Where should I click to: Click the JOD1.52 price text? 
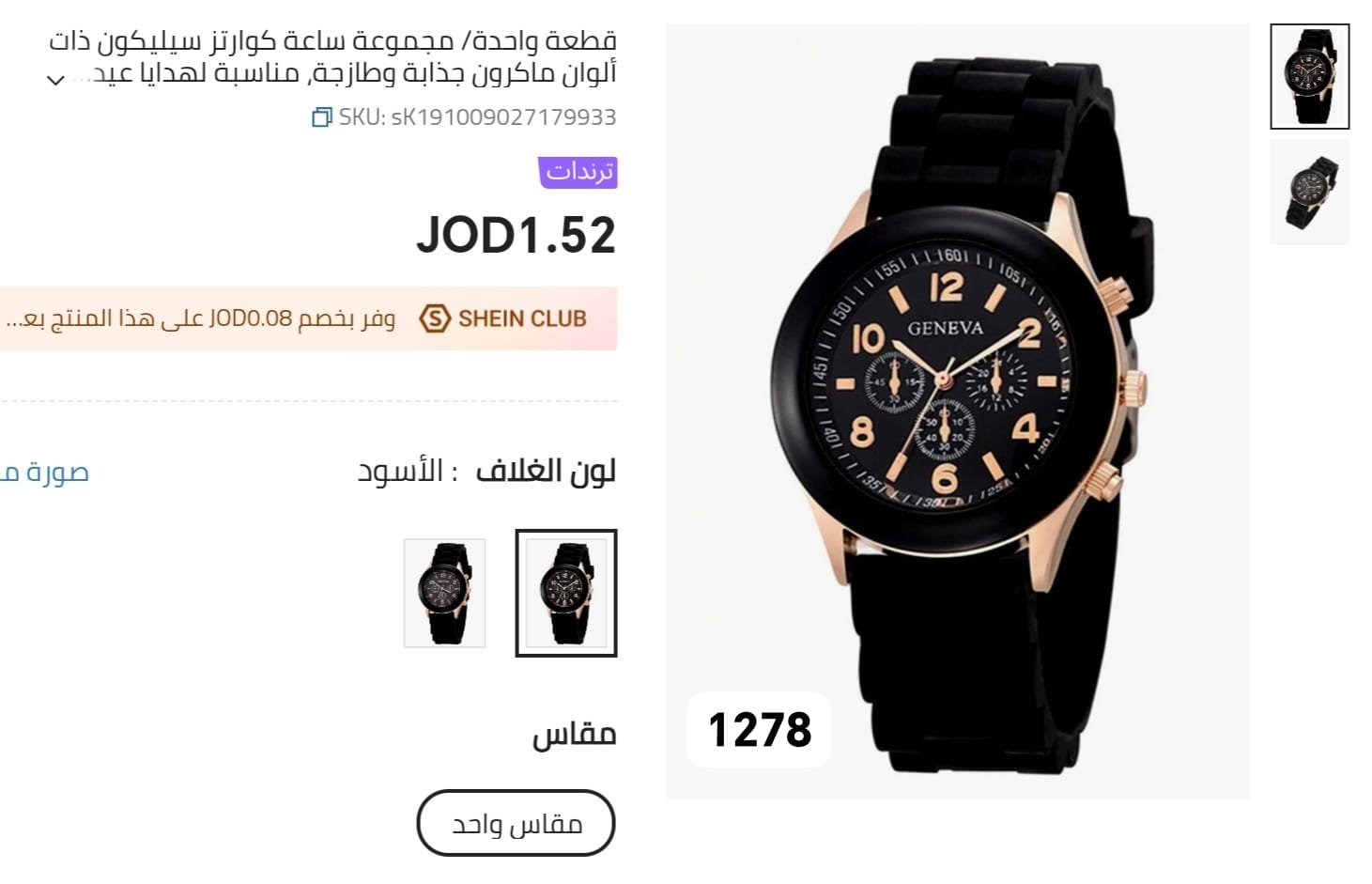[516, 235]
